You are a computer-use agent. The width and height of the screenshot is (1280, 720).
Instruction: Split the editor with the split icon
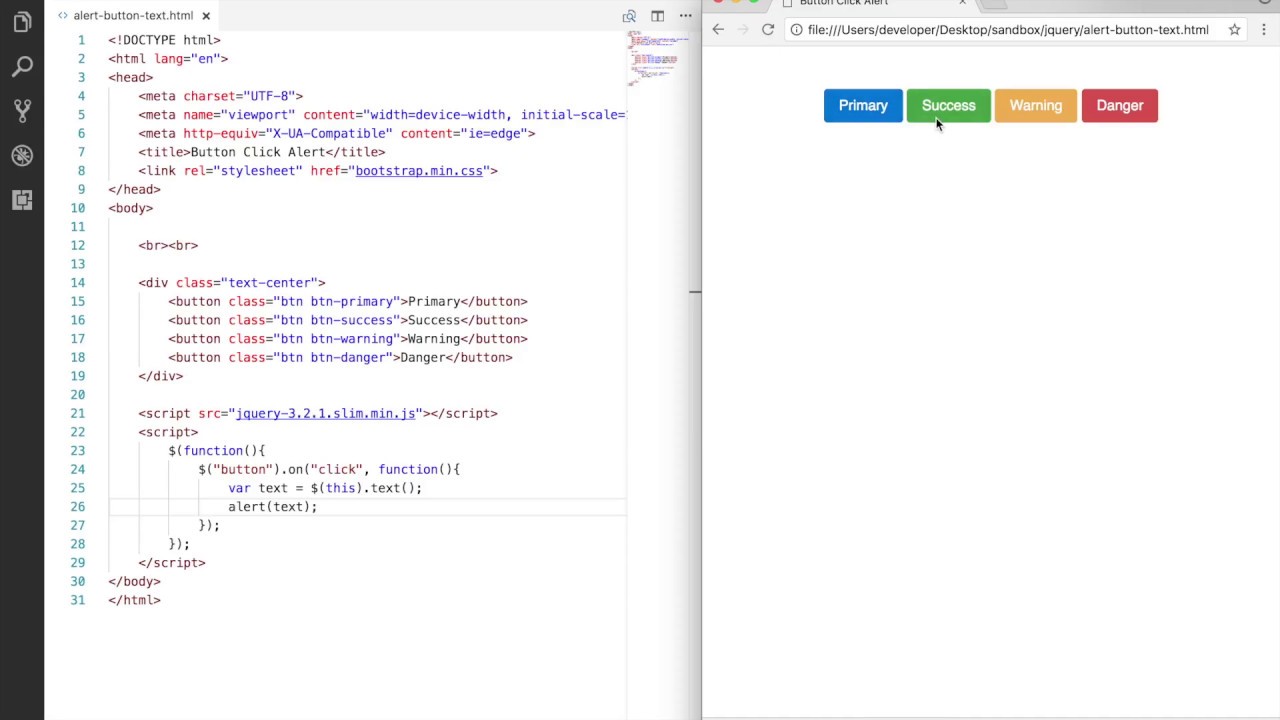click(657, 16)
